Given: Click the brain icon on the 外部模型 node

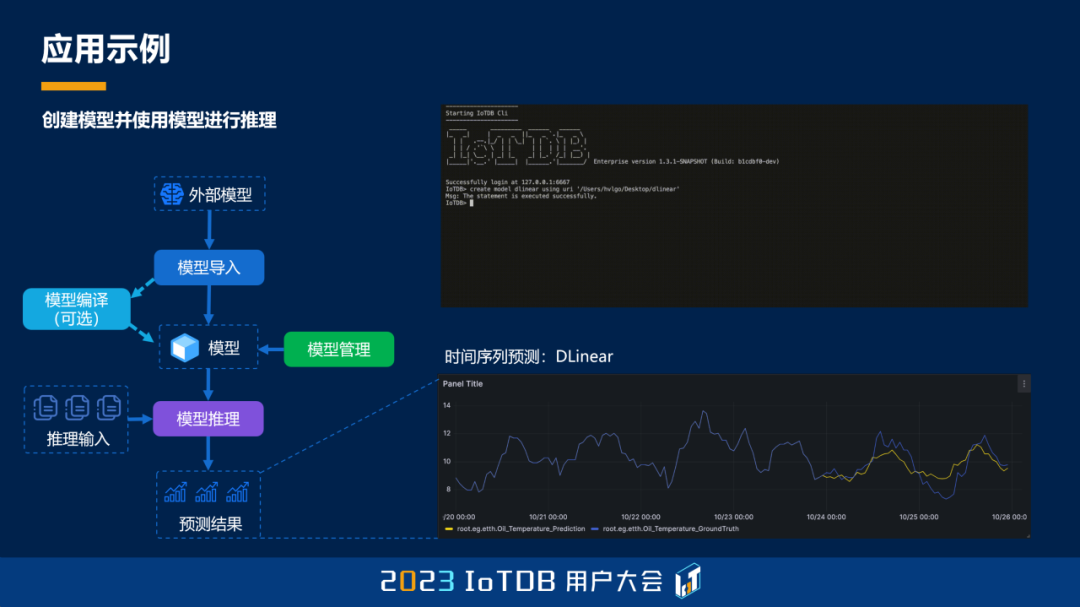Looking at the screenshot, I should click(173, 194).
